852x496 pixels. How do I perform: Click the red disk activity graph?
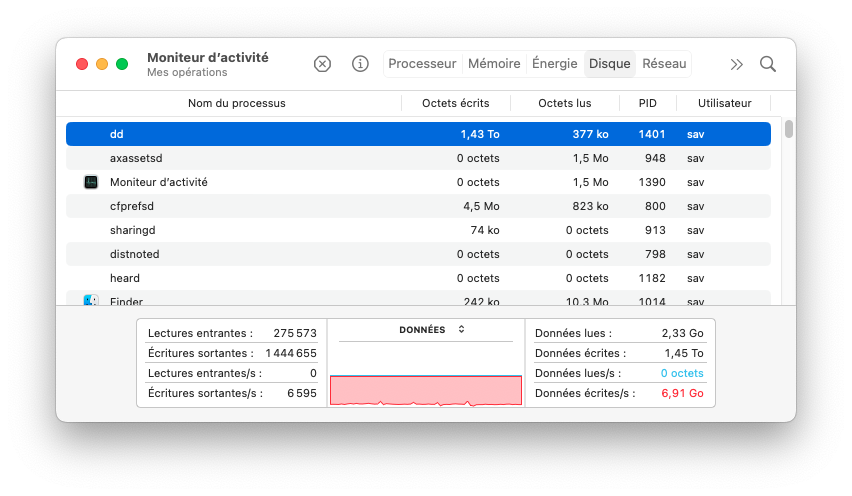pos(426,390)
